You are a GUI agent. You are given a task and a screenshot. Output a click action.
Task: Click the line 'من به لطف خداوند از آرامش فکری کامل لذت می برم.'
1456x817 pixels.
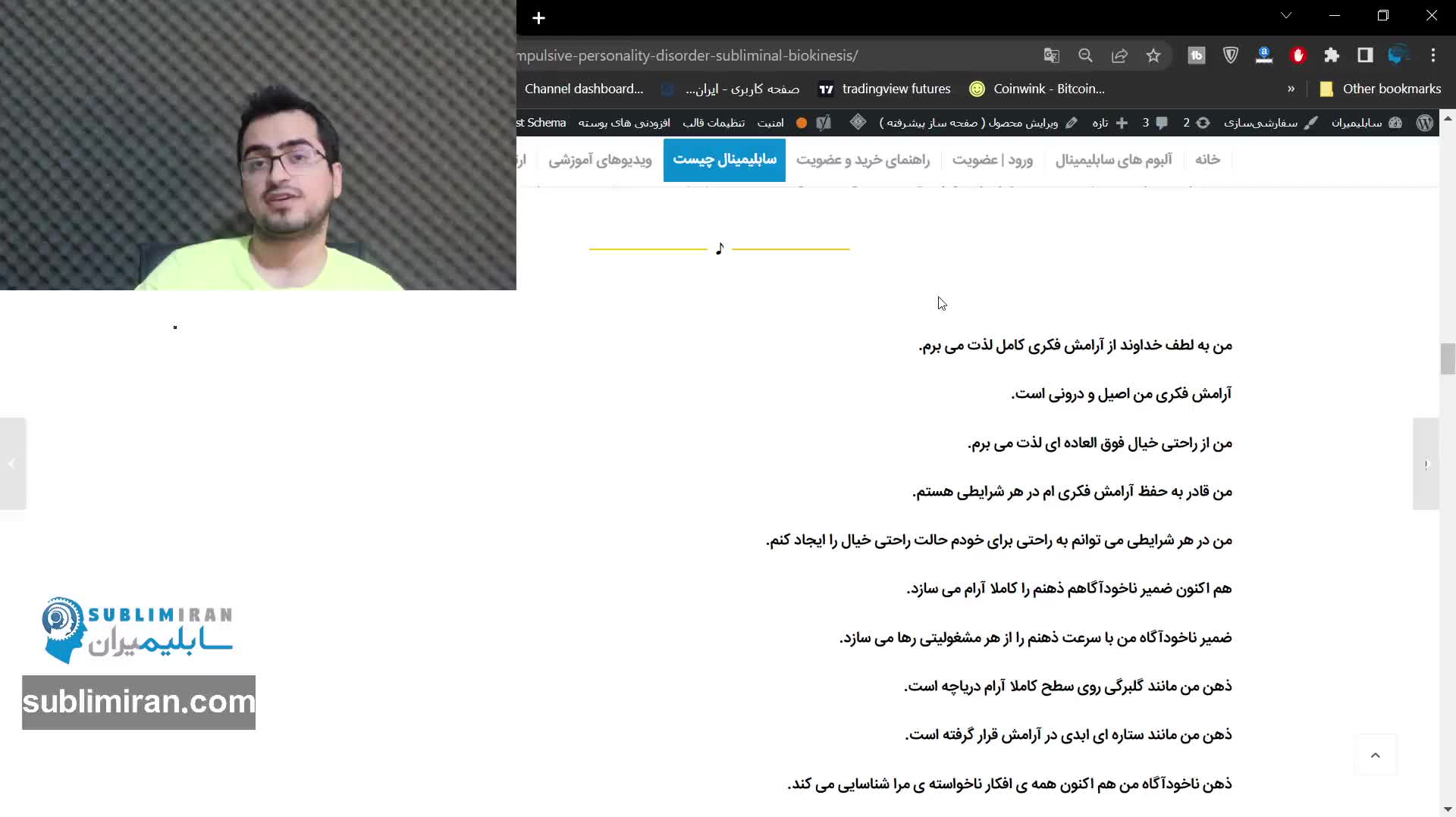pos(1075,346)
